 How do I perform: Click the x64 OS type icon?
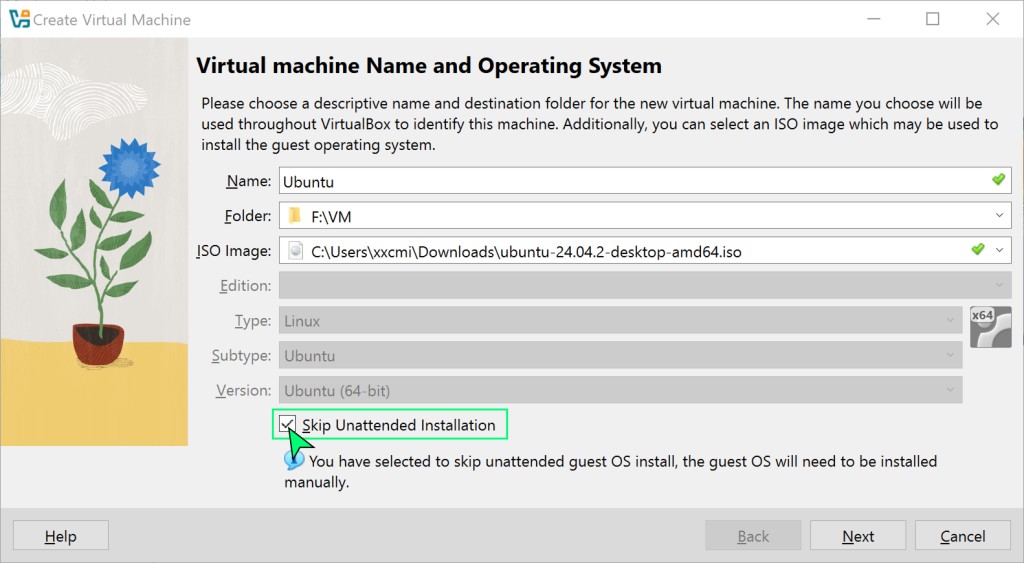(990, 327)
